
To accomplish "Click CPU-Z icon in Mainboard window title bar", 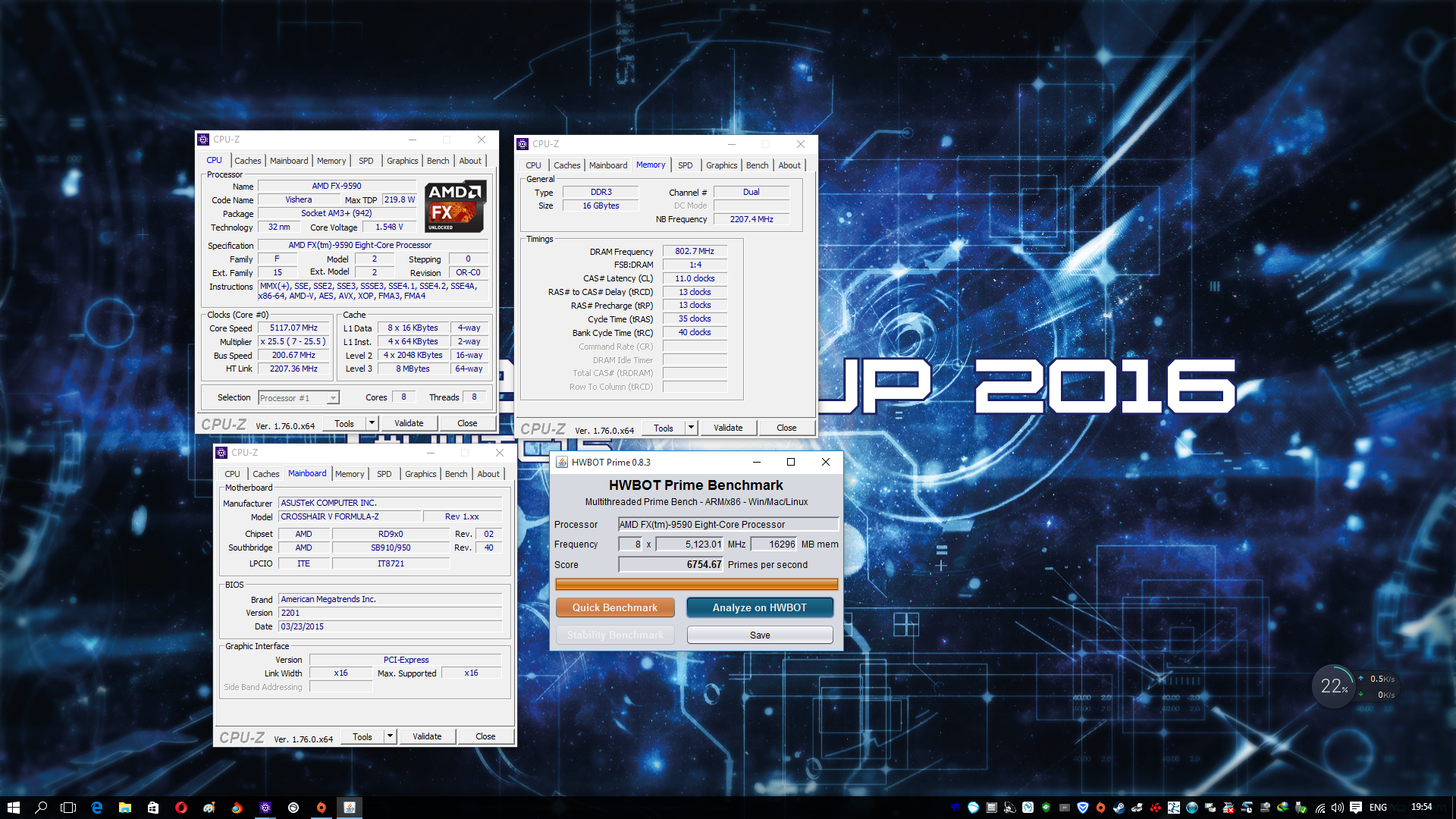I will click(x=221, y=453).
